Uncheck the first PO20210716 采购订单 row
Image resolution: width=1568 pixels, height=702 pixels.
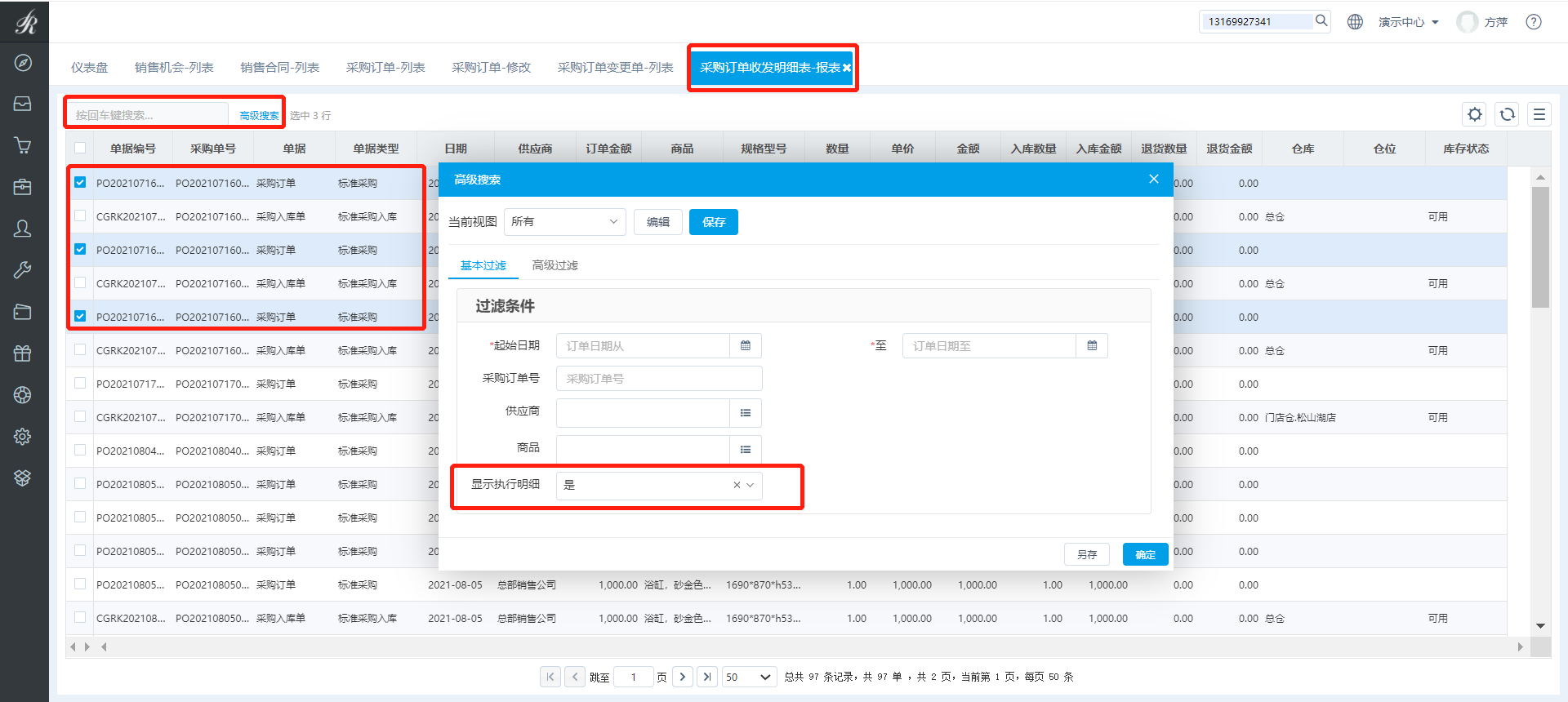click(80, 183)
